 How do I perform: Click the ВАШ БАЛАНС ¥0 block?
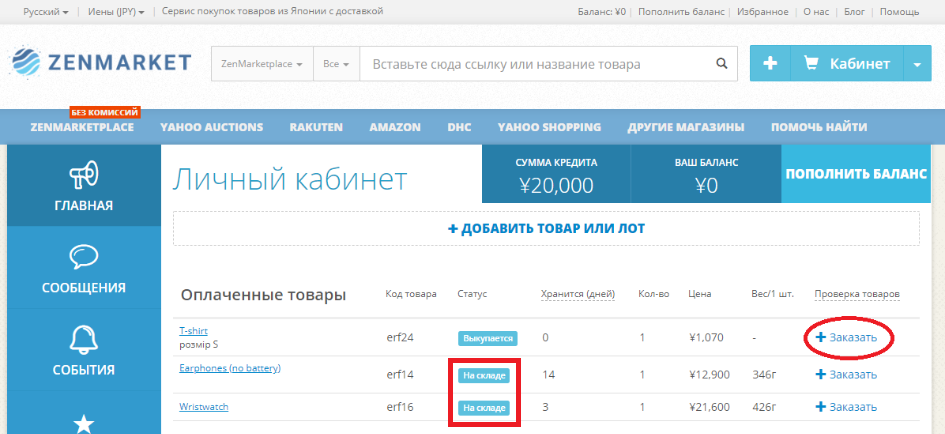tap(706, 174)
